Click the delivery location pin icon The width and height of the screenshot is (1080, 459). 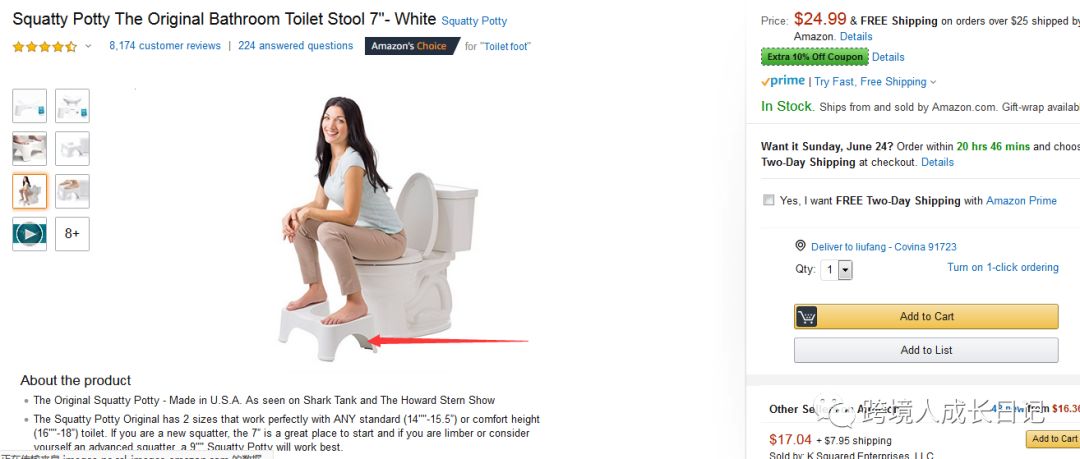click(800, 246)
